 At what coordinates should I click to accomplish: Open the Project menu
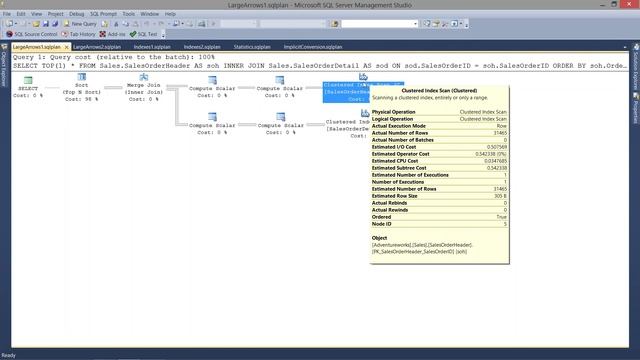(56, 14)
